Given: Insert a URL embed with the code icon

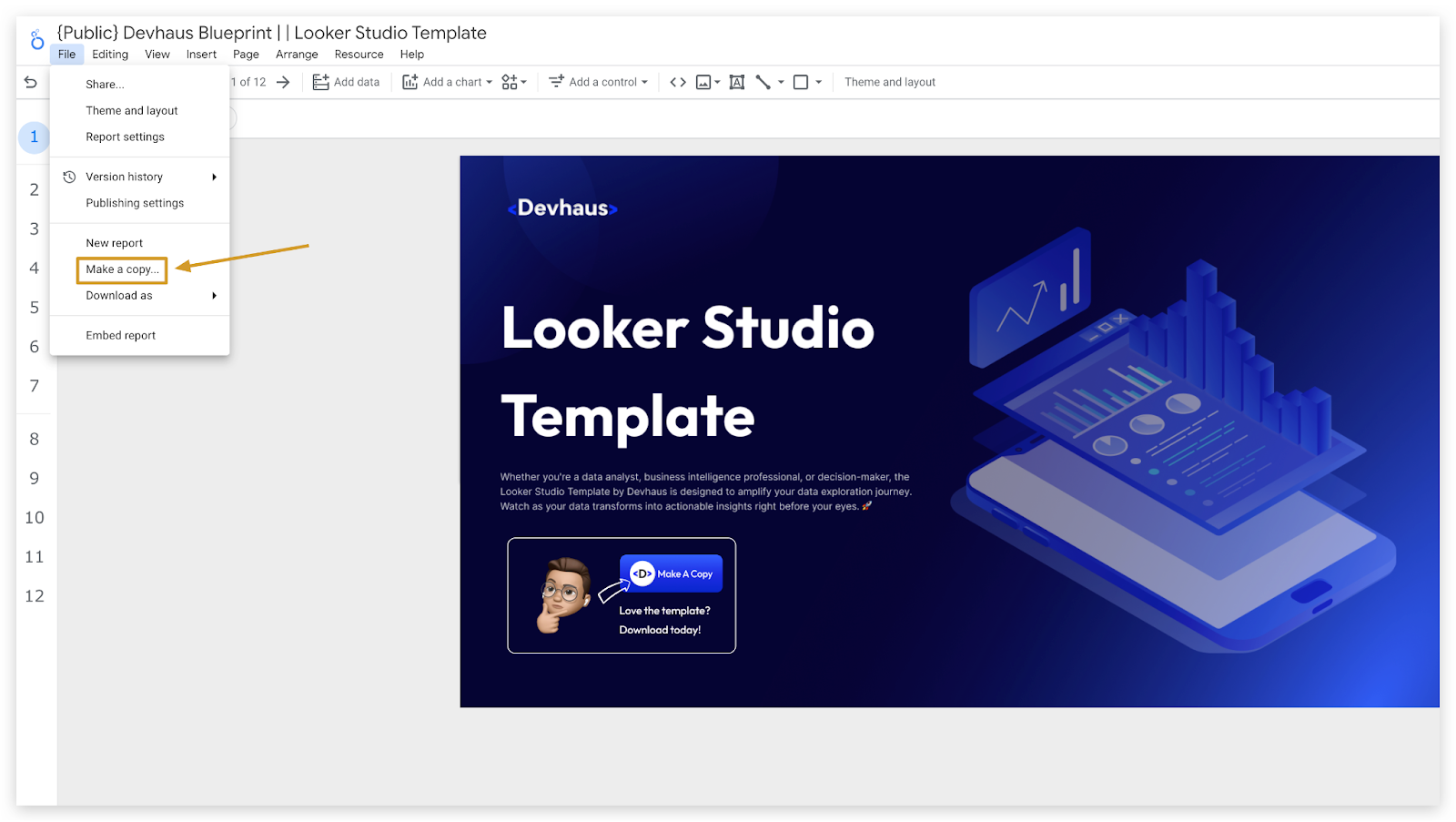Looking at the screenshot, I should click(678, 82).
